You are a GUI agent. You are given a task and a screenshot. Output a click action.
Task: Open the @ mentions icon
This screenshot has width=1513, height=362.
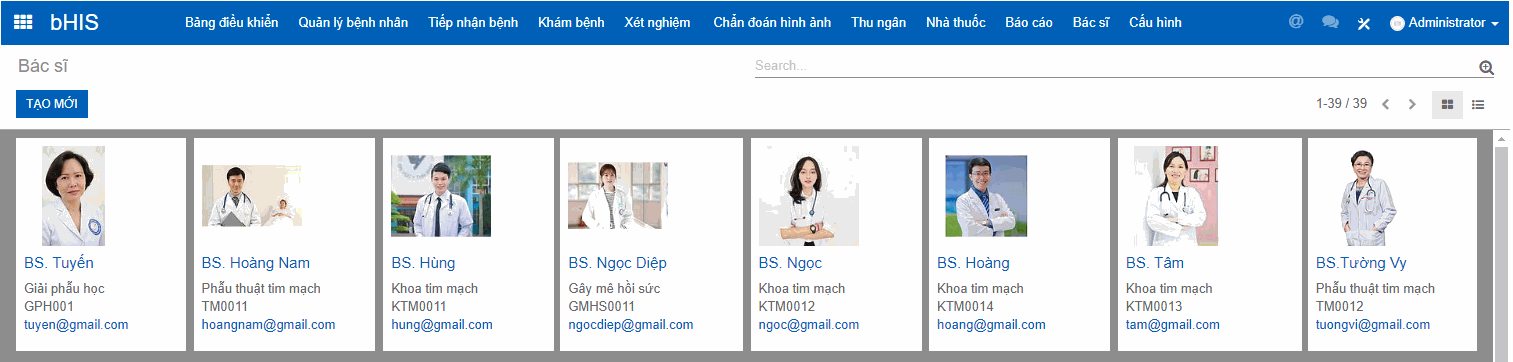1296,21
